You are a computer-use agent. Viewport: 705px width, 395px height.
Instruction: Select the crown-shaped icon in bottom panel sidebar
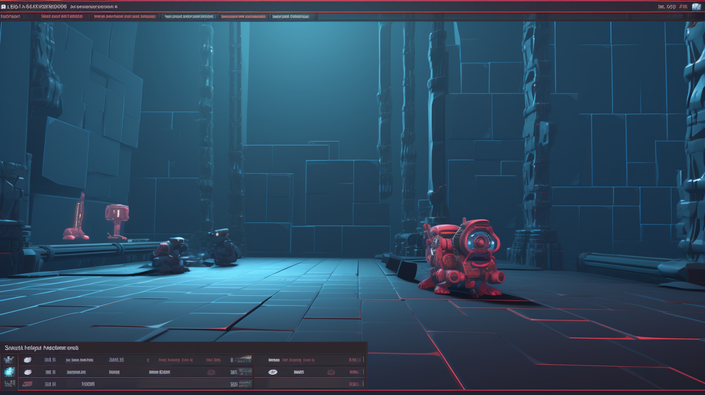click(9, 359)
